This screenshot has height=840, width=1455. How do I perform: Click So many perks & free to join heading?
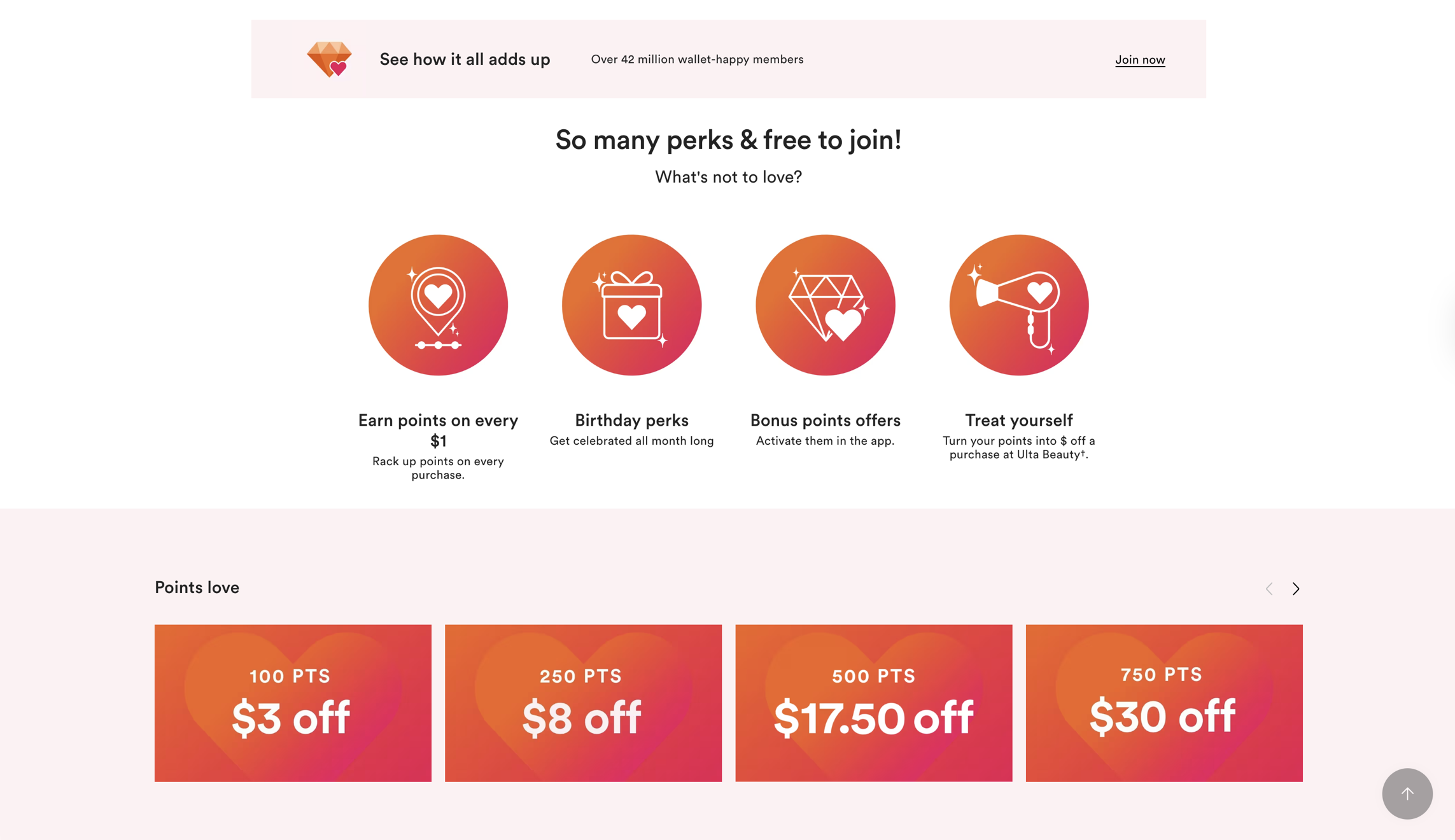728,140
